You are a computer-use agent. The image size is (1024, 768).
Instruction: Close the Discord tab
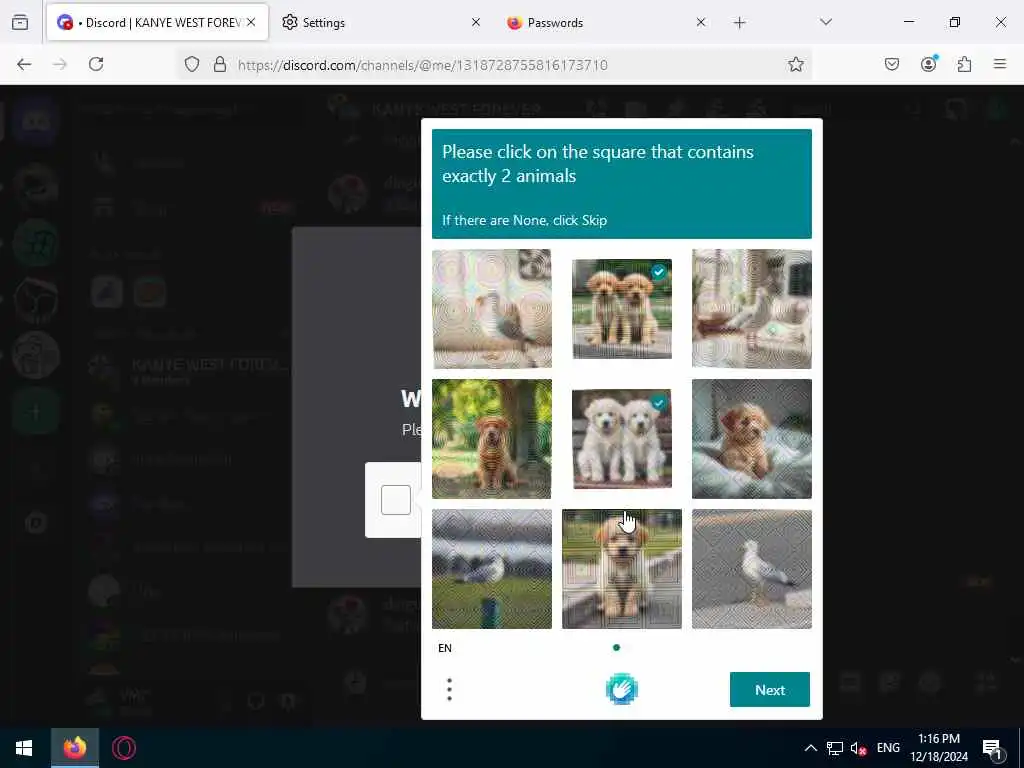[x=251, y=22]
